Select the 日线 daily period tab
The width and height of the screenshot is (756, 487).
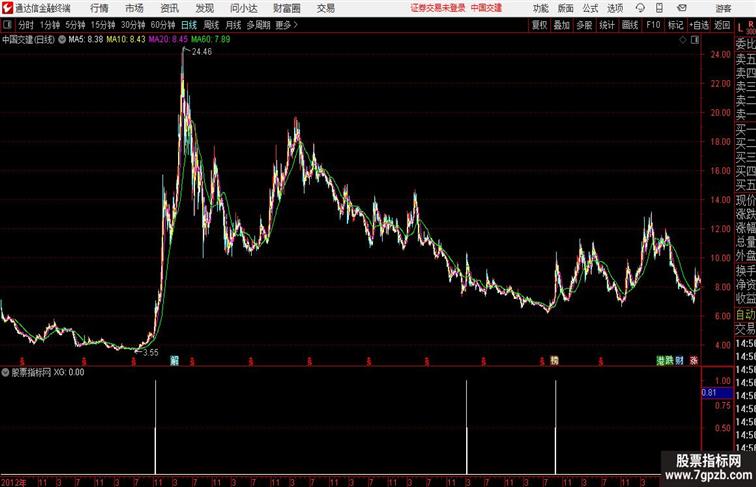coord(189,25)
